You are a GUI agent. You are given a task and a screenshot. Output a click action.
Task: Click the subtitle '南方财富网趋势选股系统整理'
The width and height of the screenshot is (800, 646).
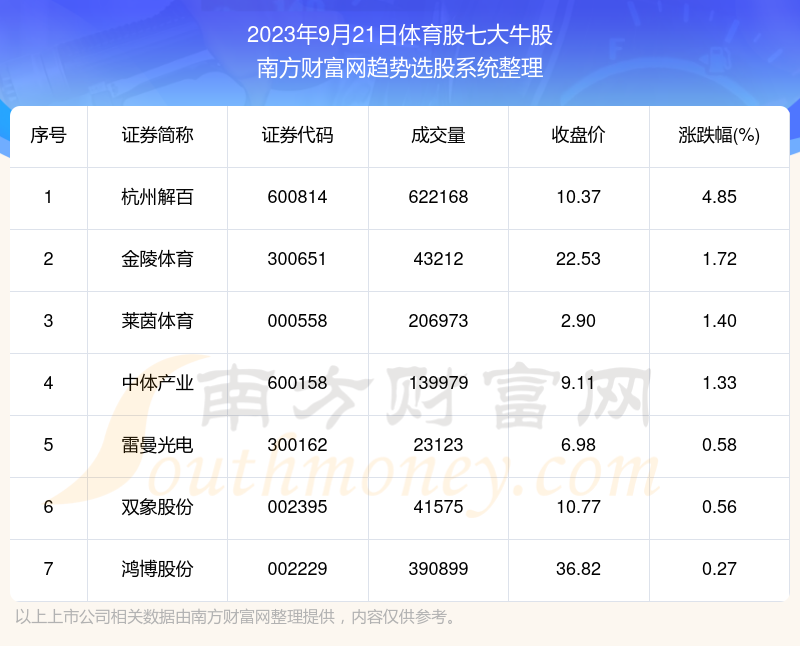coord(399,68)
